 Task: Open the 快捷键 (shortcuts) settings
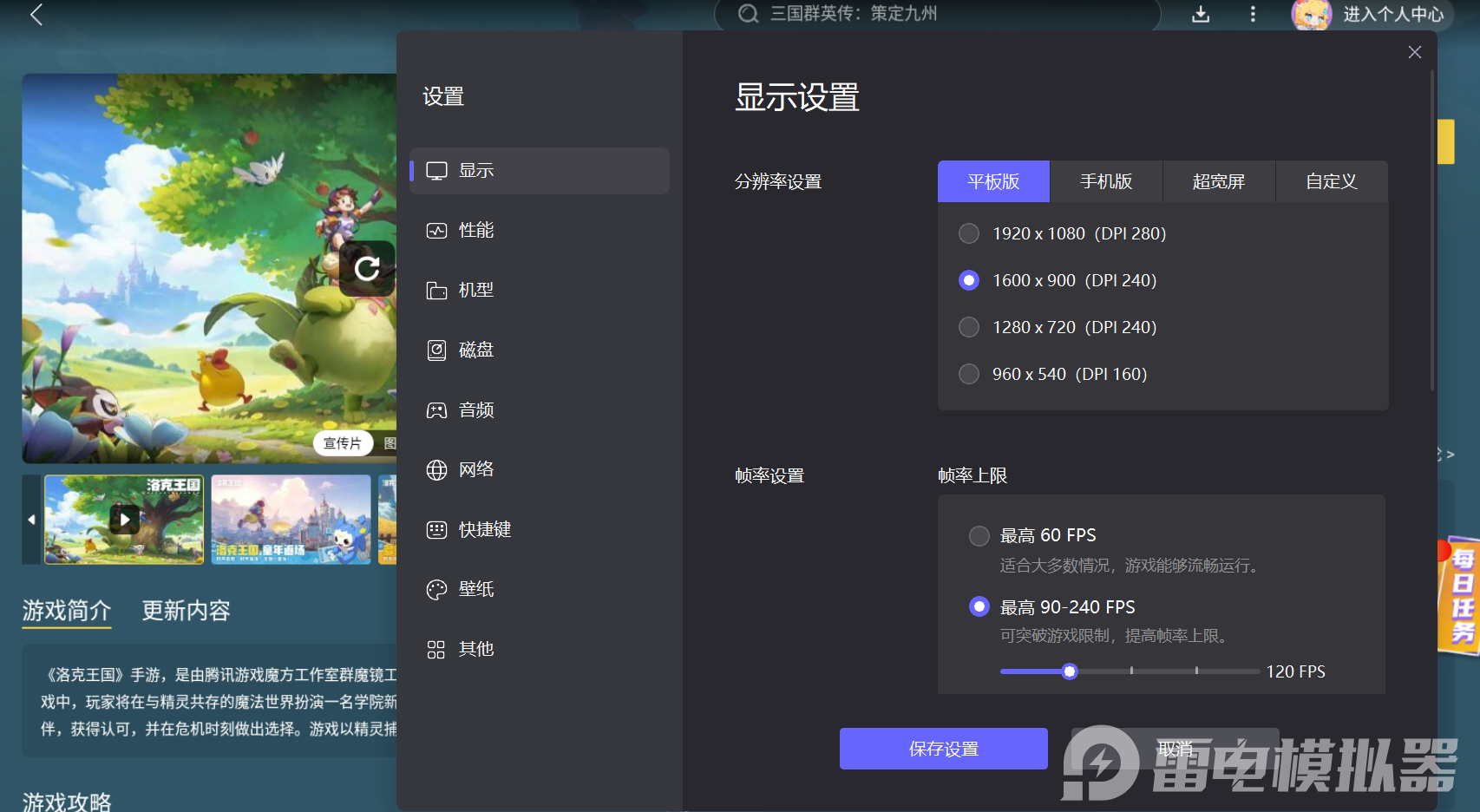pos(482,529)
